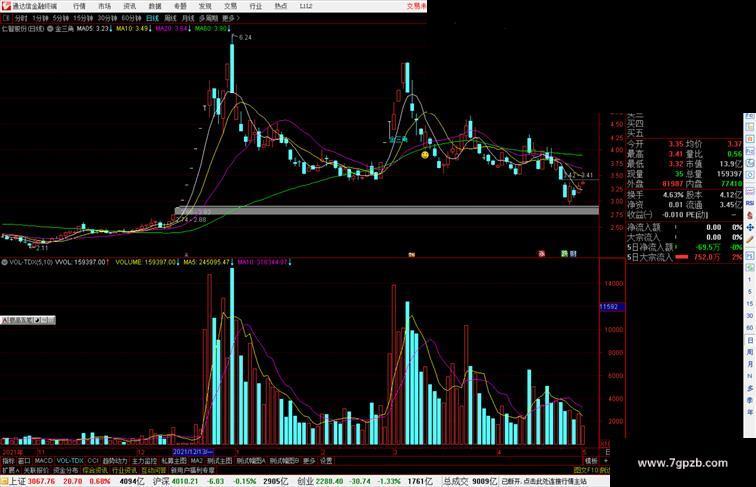Screen dimensions: 756x487
Task: Select the 日线 daily period tab
Action: (x=152, y=18)
